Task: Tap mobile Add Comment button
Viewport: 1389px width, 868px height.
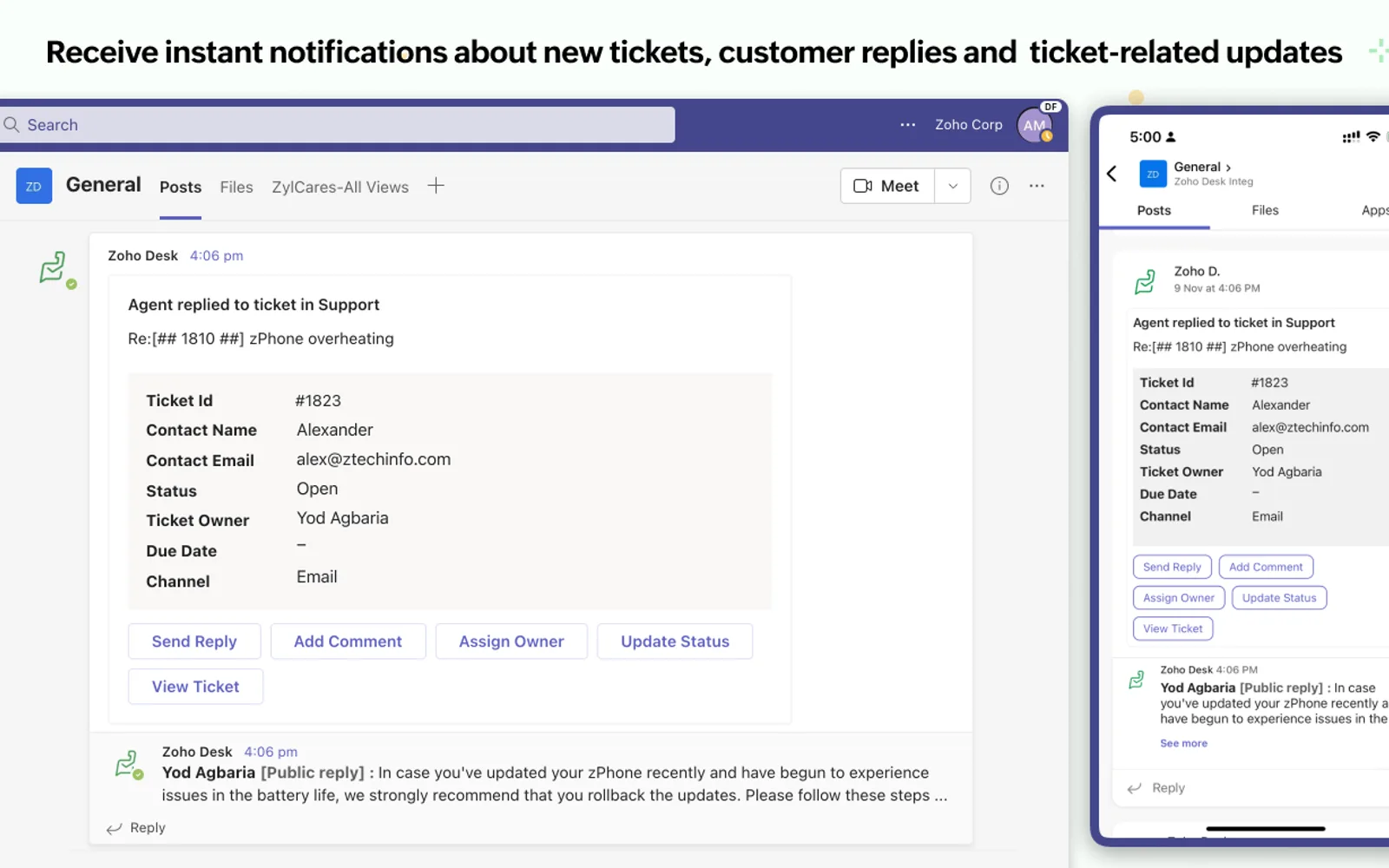Action: coord(1266,567)
